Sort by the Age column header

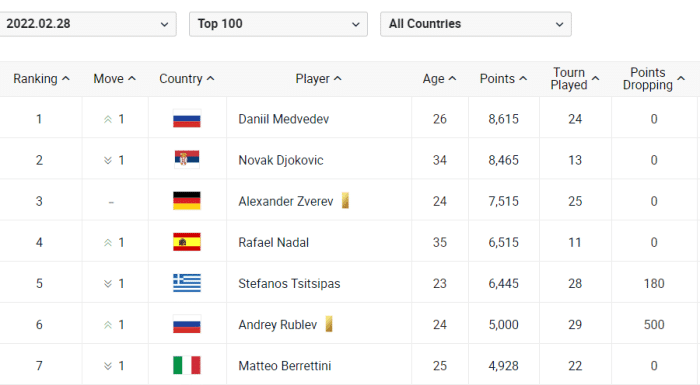(439, 79)
